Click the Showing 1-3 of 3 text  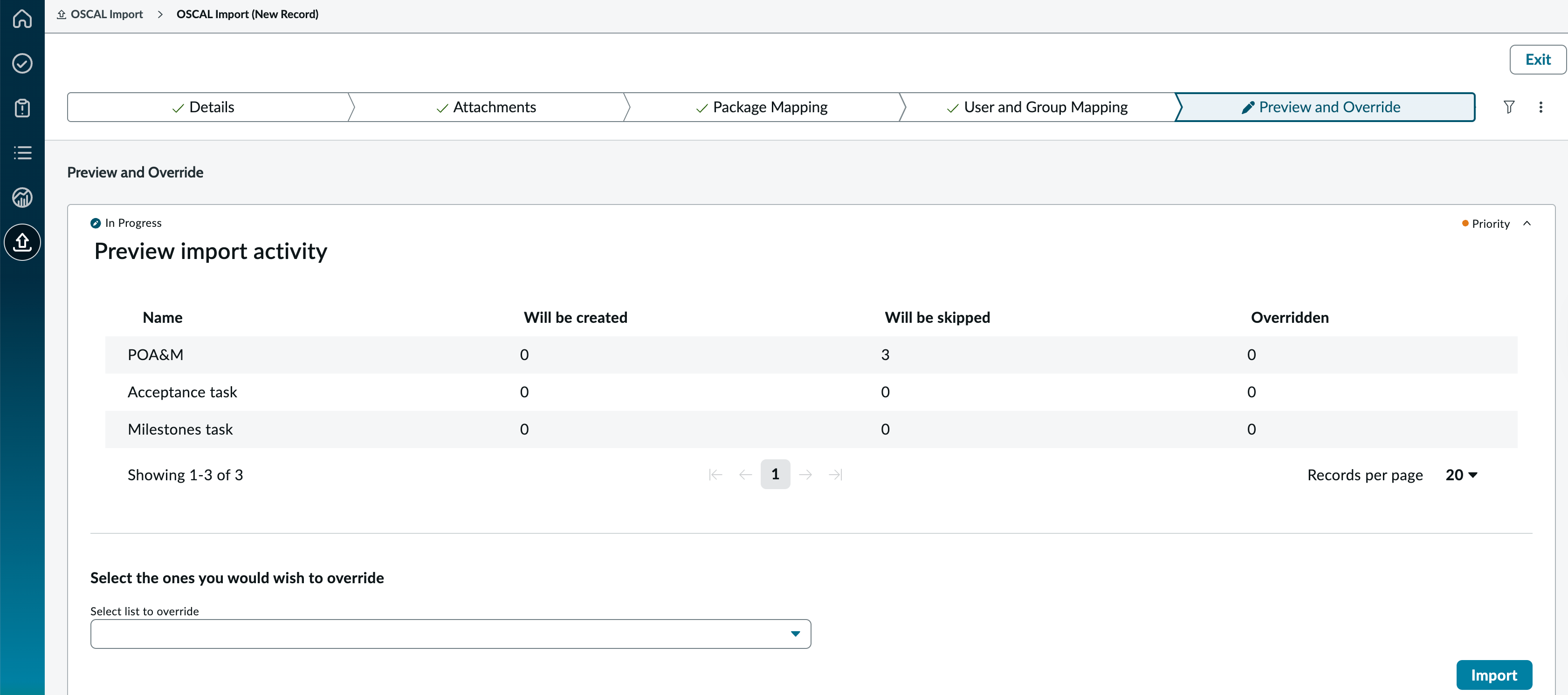[x=185, y=475]
